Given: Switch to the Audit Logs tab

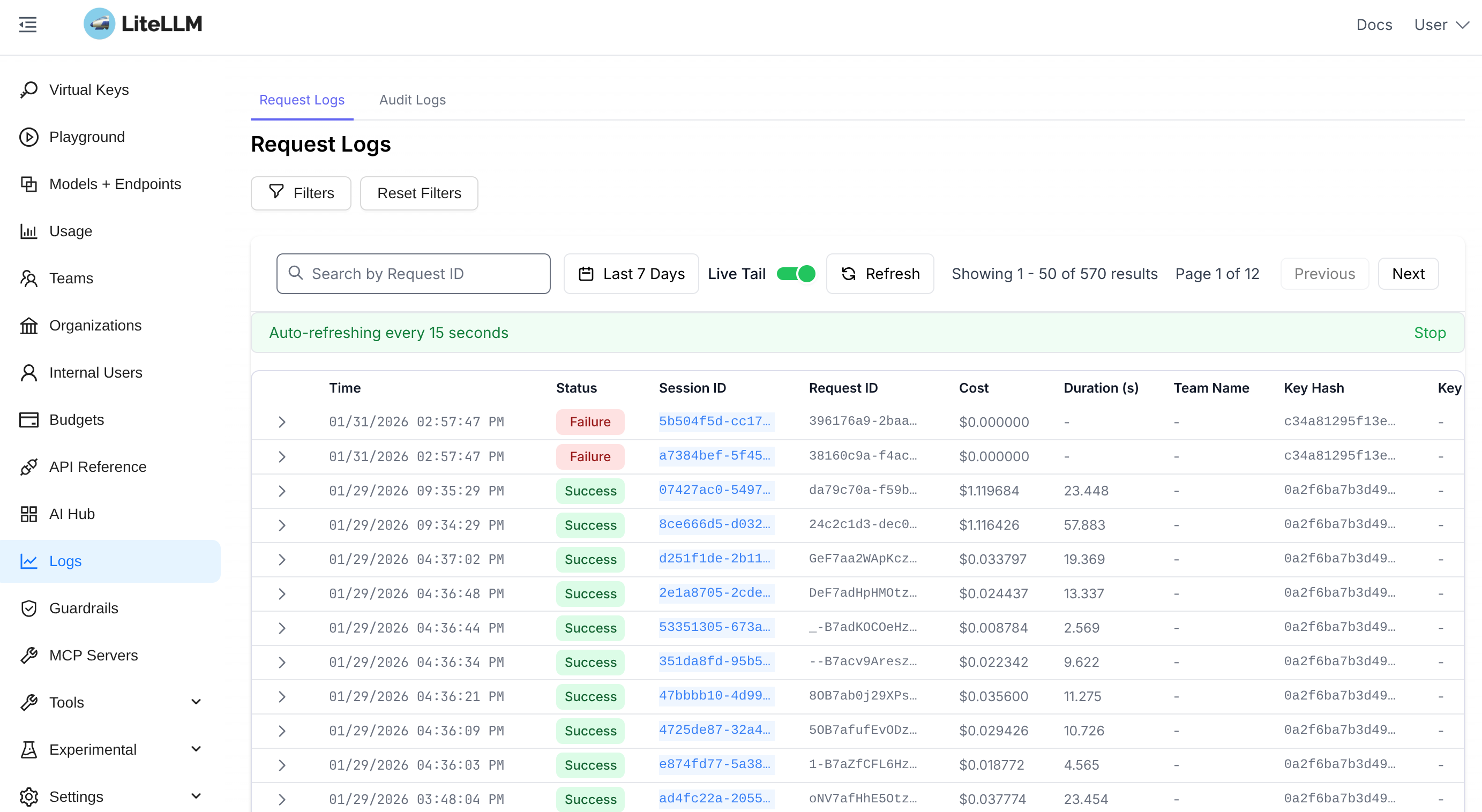Looking at the screenshot, I should (x=413, y=100).
